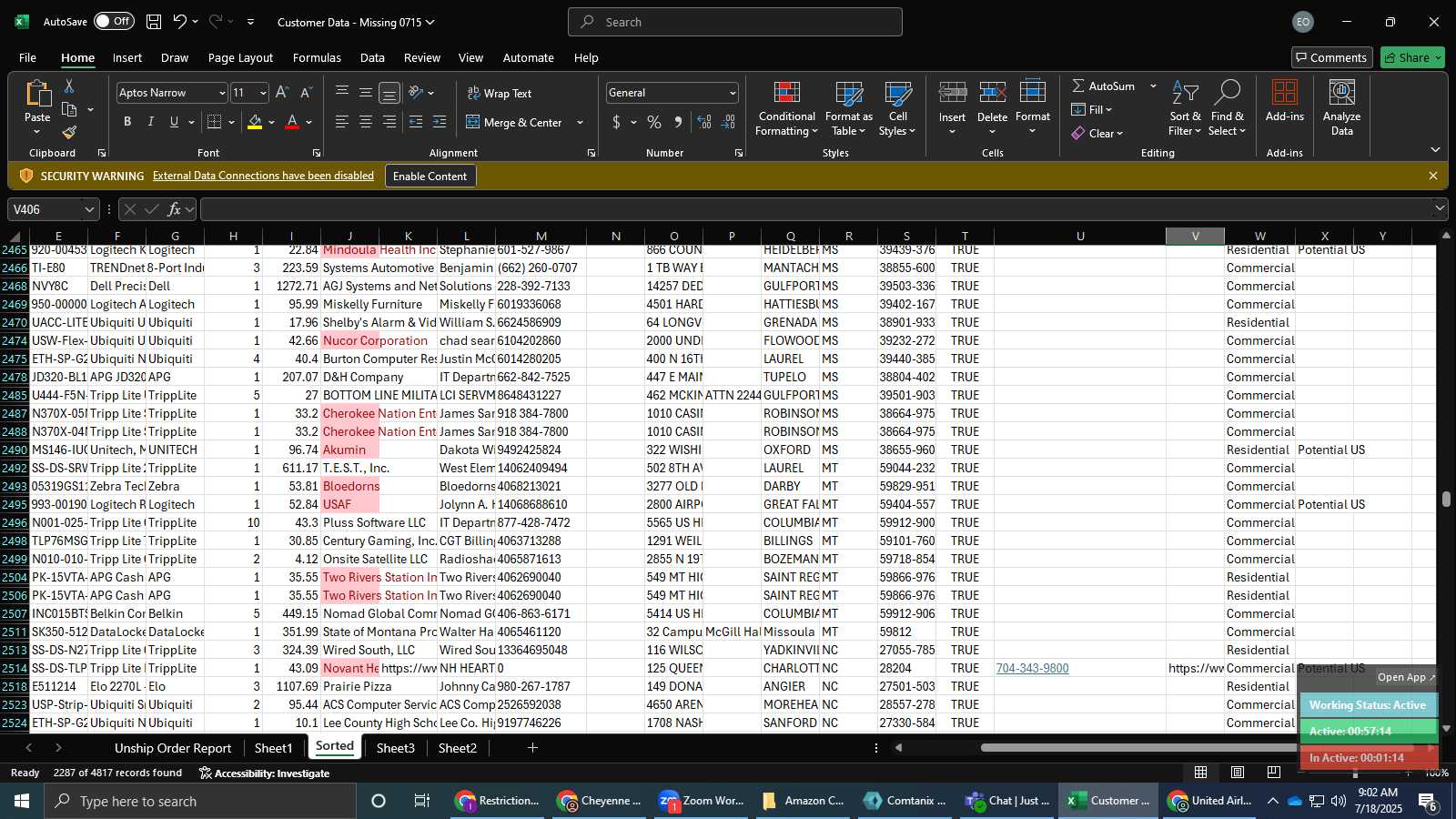Click the Cut scissors icon
The width and height of the screenshot is (1456, 819).
[69, 86]
